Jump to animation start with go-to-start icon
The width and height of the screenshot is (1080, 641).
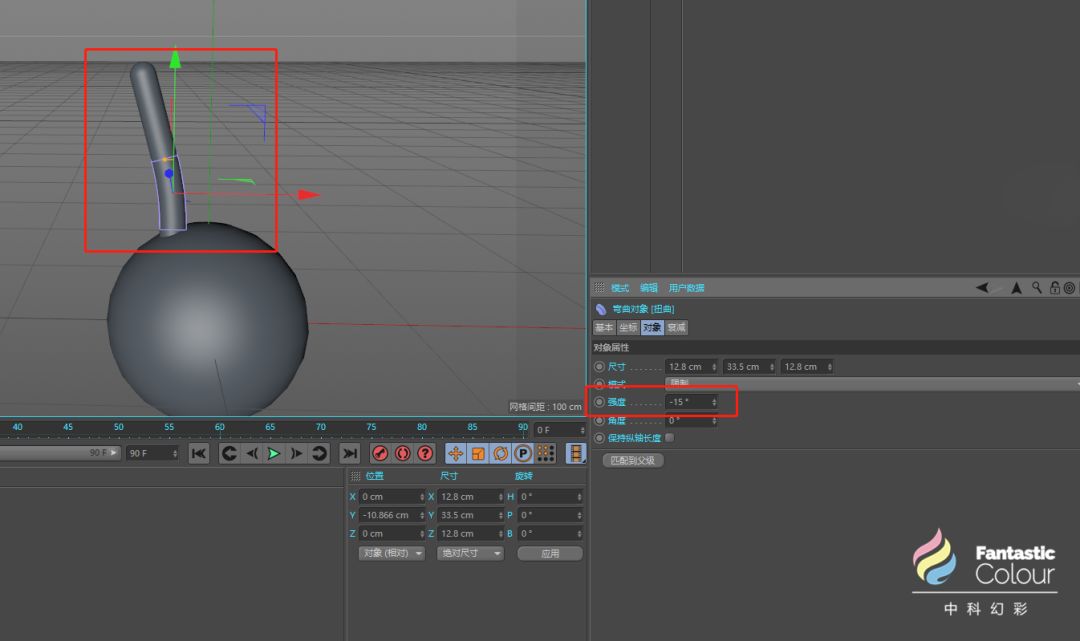(199, 454)
